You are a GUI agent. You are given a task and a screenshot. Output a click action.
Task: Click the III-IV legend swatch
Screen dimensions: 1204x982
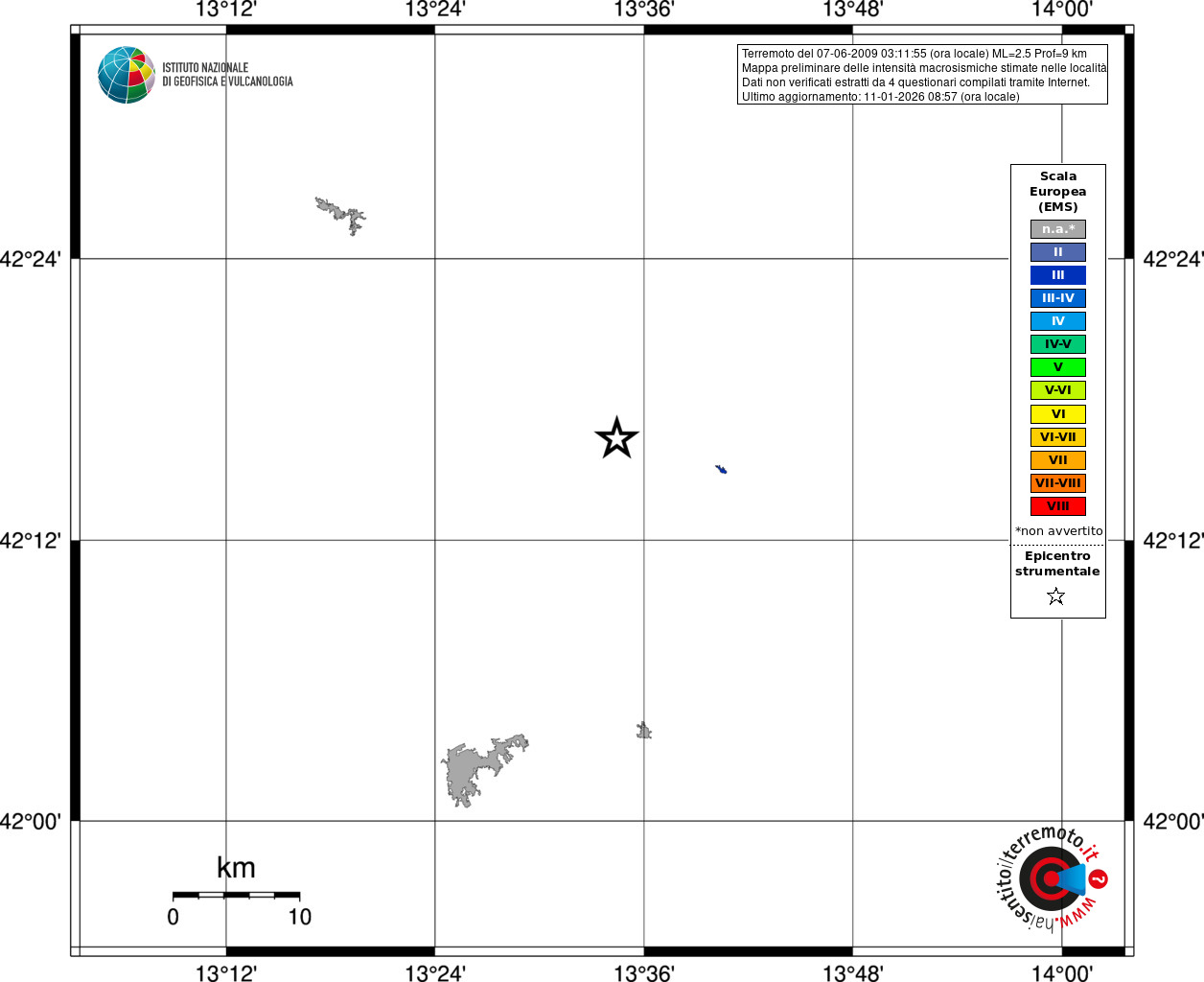(1058, 298)
